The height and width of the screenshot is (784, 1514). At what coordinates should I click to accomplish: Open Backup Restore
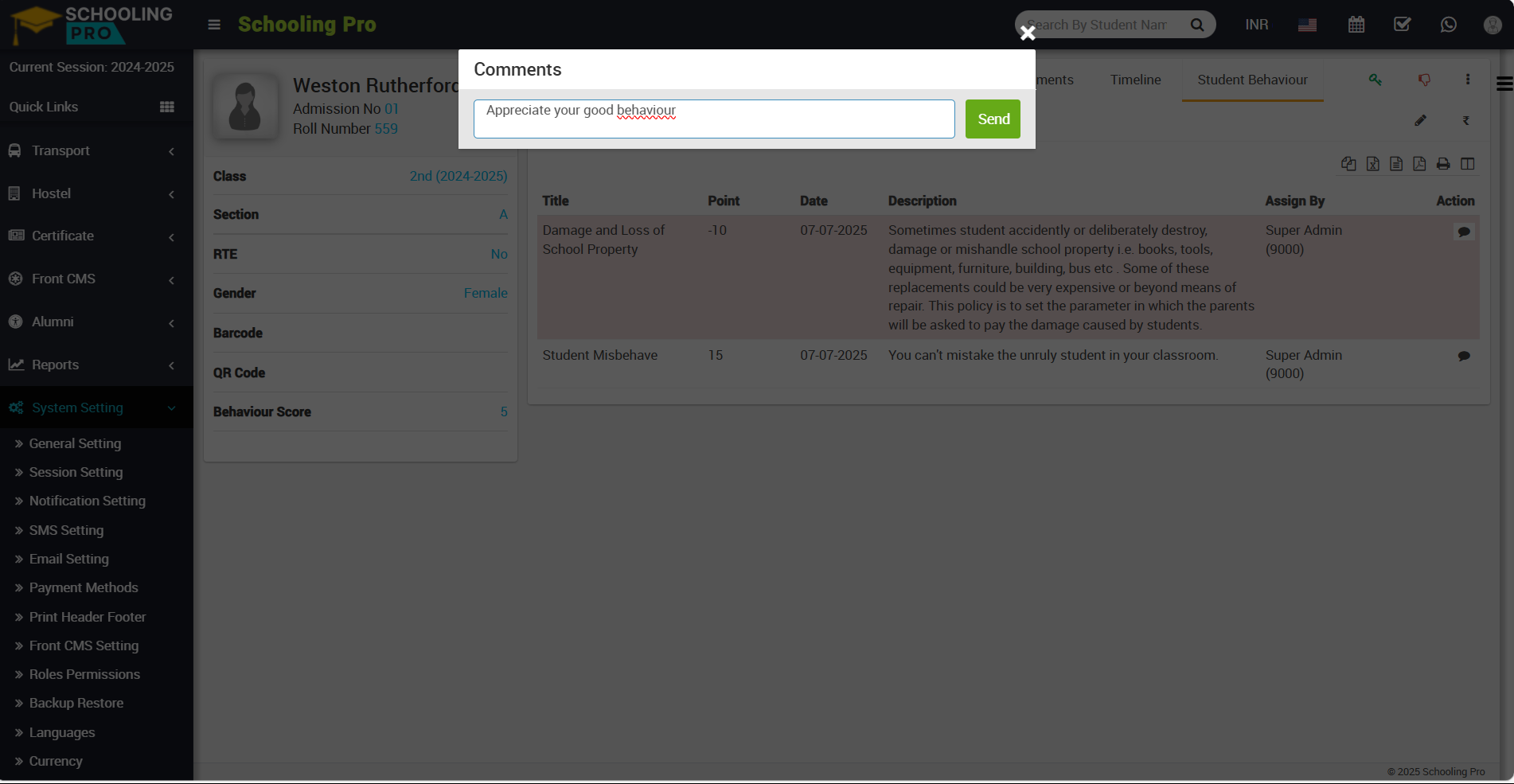pos(76,703)
